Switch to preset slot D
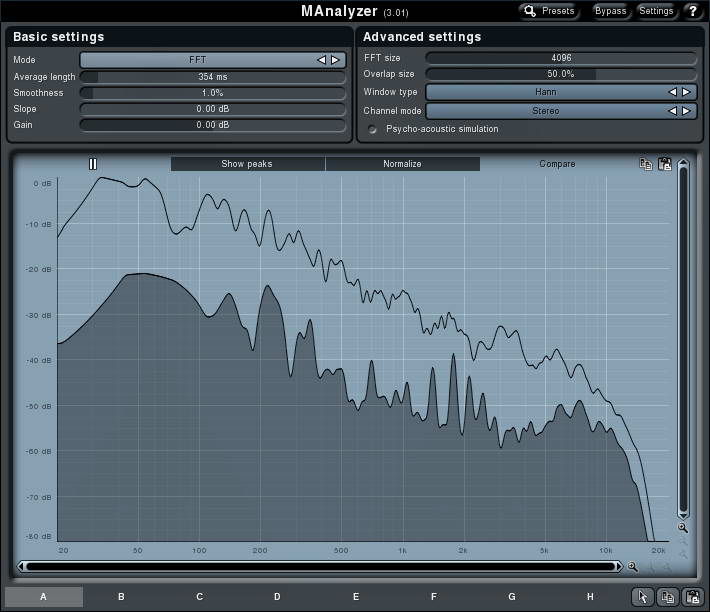The width and height of the screenshot is (710, 612). pyautogui.click(x=277, y=597)
